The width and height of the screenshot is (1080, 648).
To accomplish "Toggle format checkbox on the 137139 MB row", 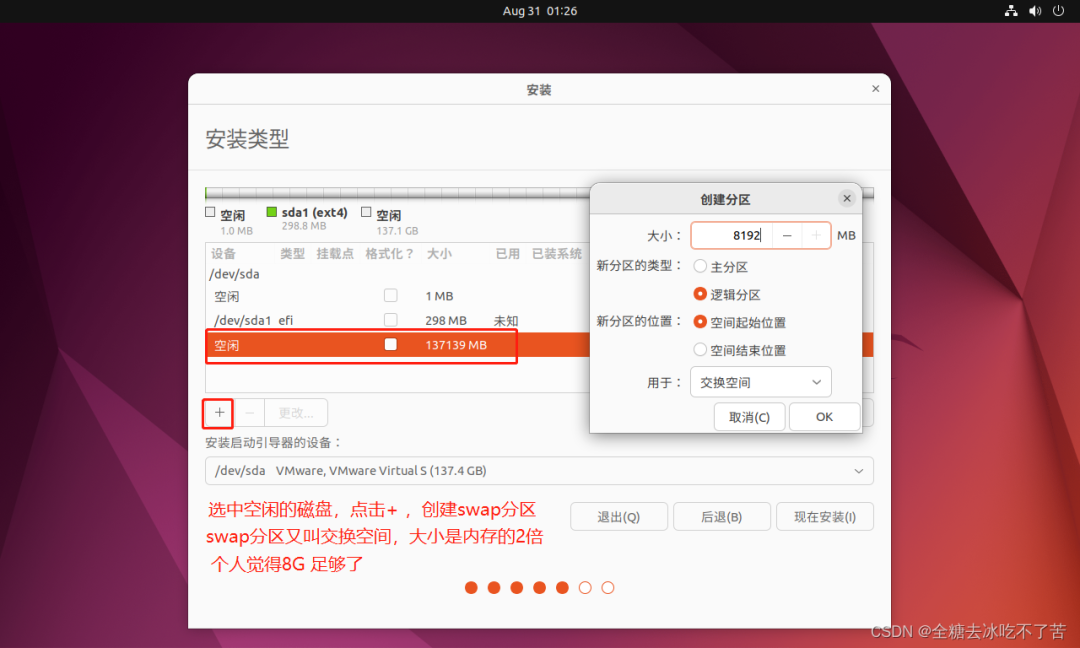I will point(391,344).
